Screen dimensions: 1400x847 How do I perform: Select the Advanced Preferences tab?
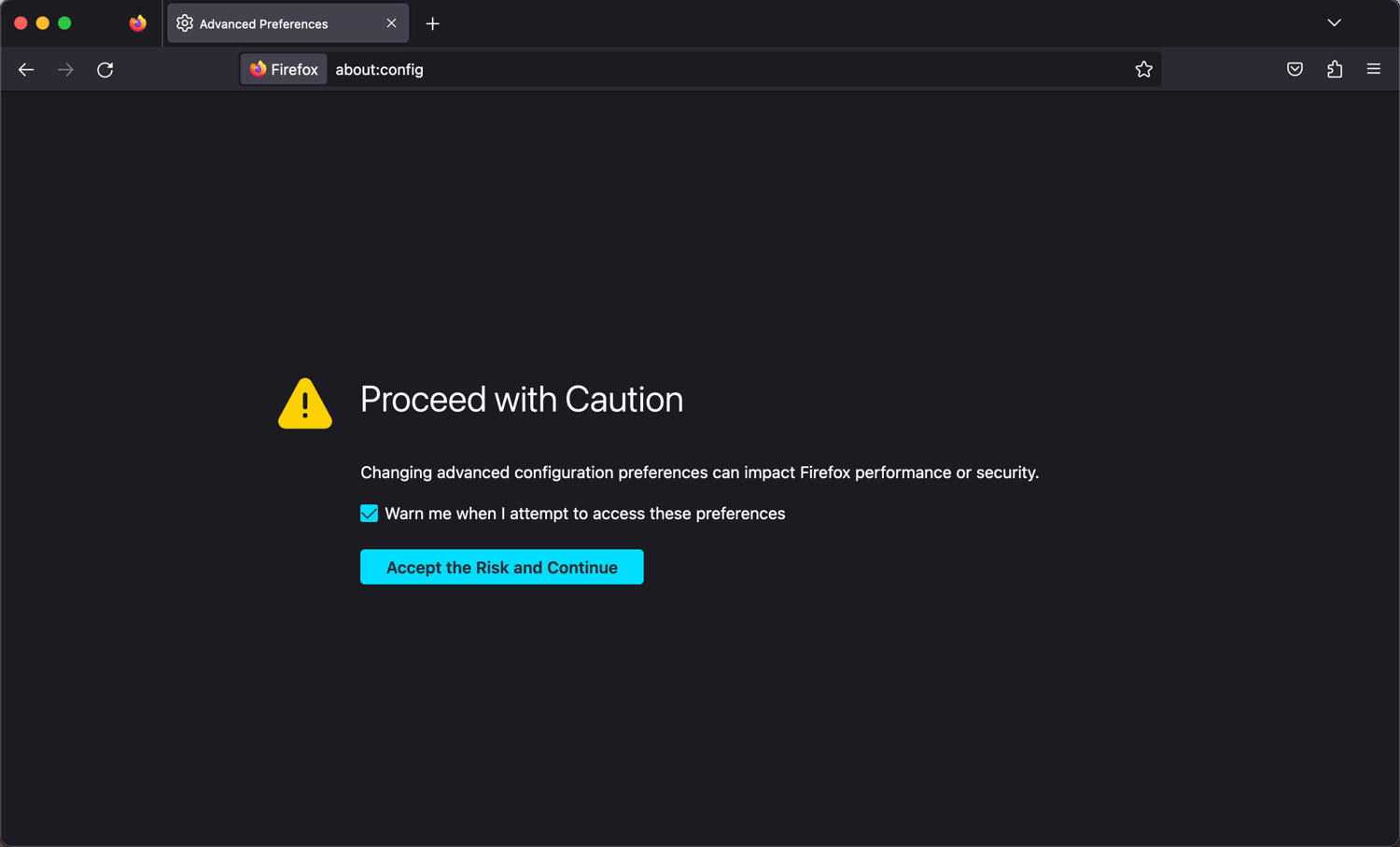287,23
